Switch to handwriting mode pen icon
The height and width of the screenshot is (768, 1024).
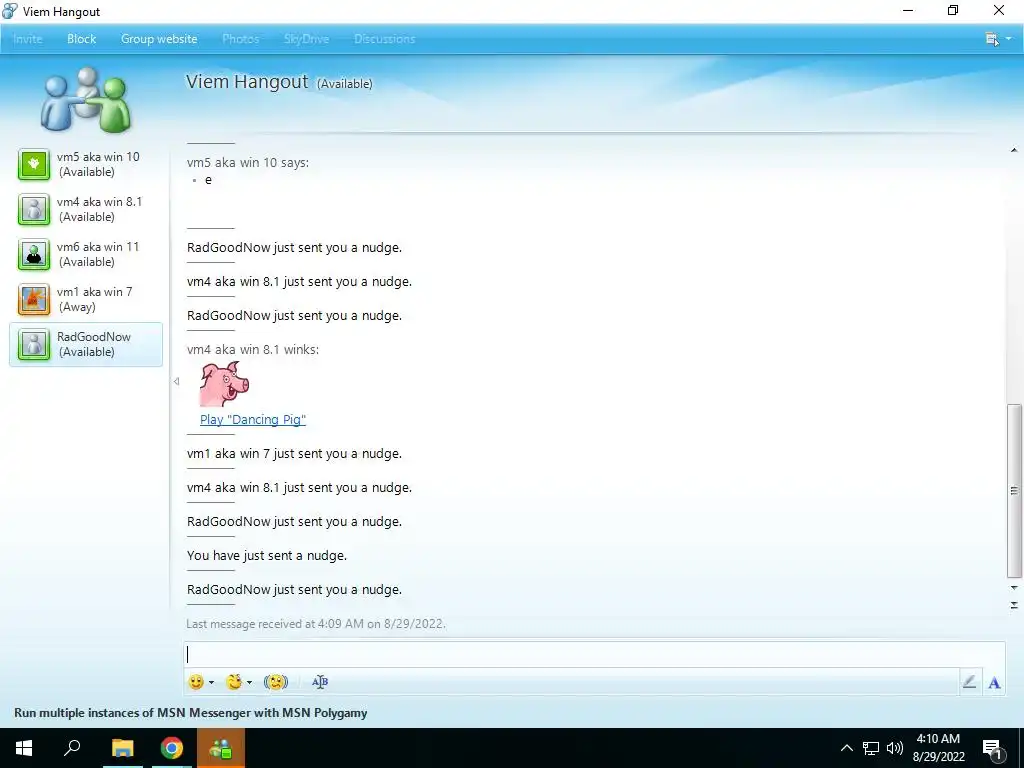pos(970,682)
